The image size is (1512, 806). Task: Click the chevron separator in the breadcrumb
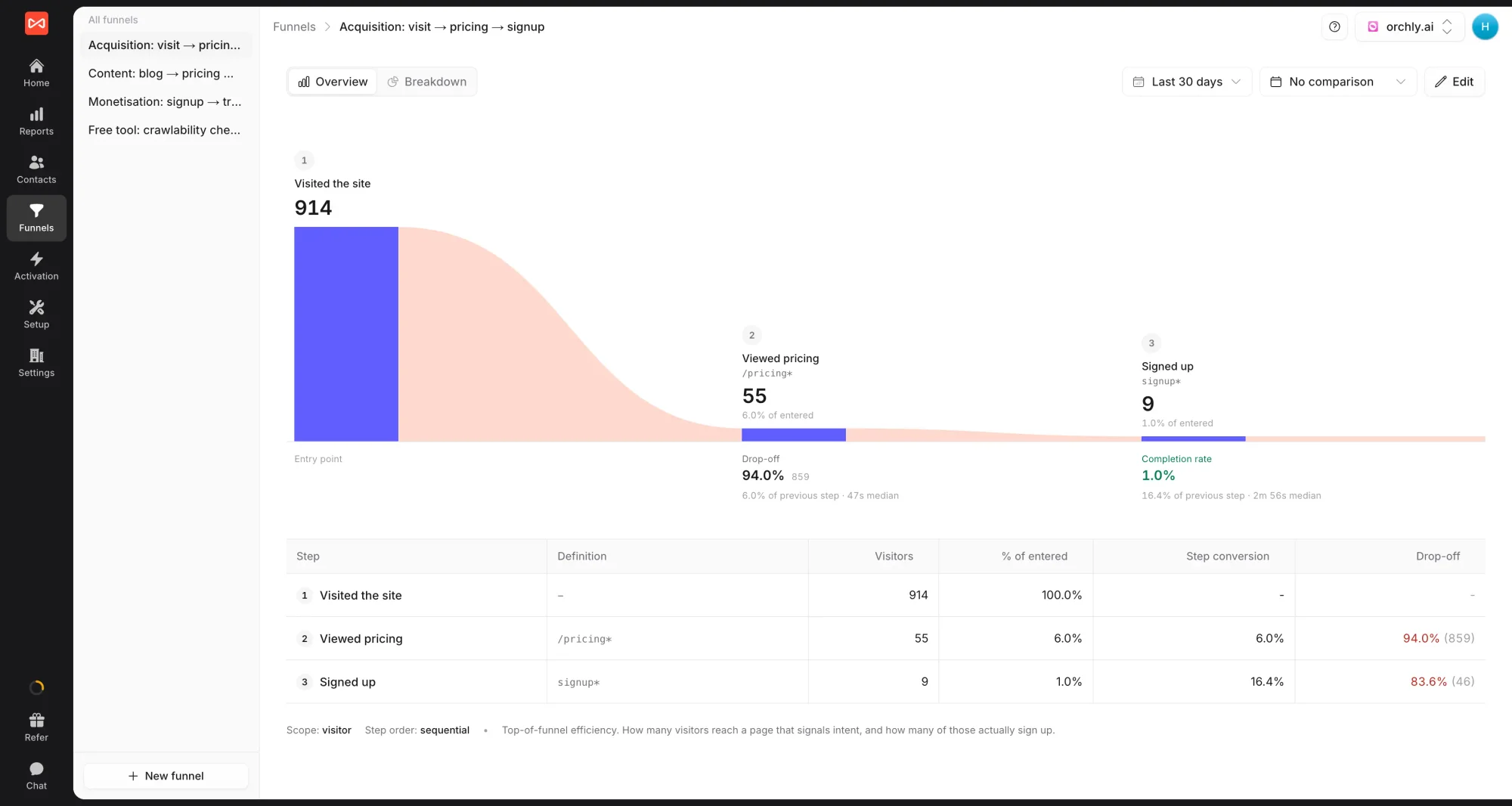click(x=327, y=27)
